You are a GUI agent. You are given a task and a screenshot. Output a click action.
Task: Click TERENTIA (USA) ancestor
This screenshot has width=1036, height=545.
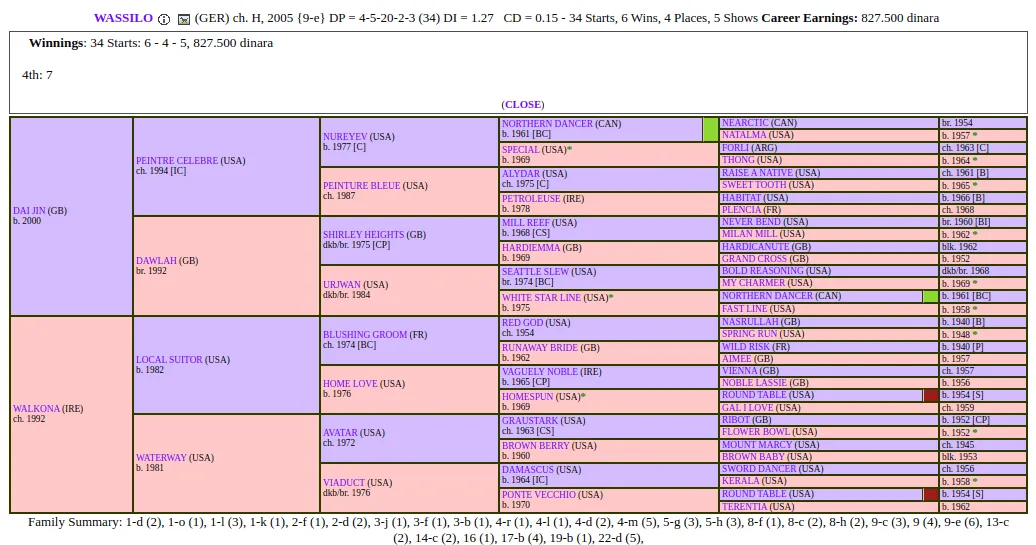[745, 507]
